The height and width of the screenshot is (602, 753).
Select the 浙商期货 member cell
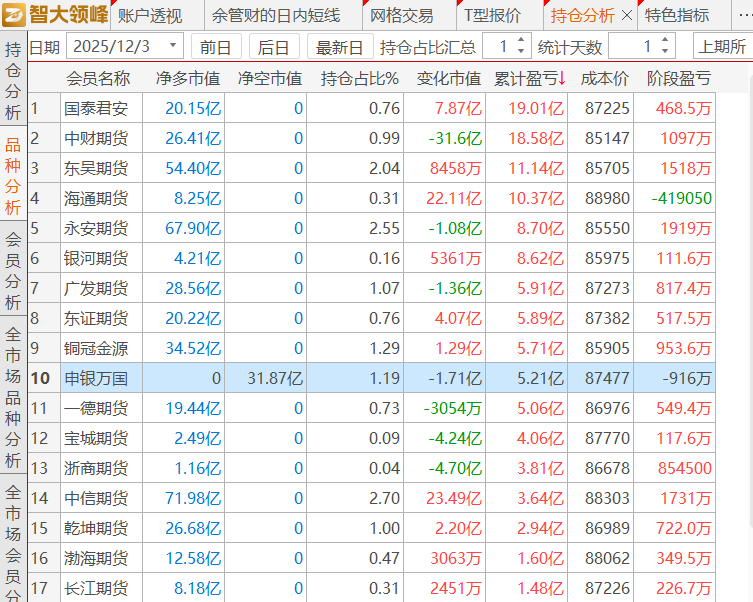click(x=101, y=468)
